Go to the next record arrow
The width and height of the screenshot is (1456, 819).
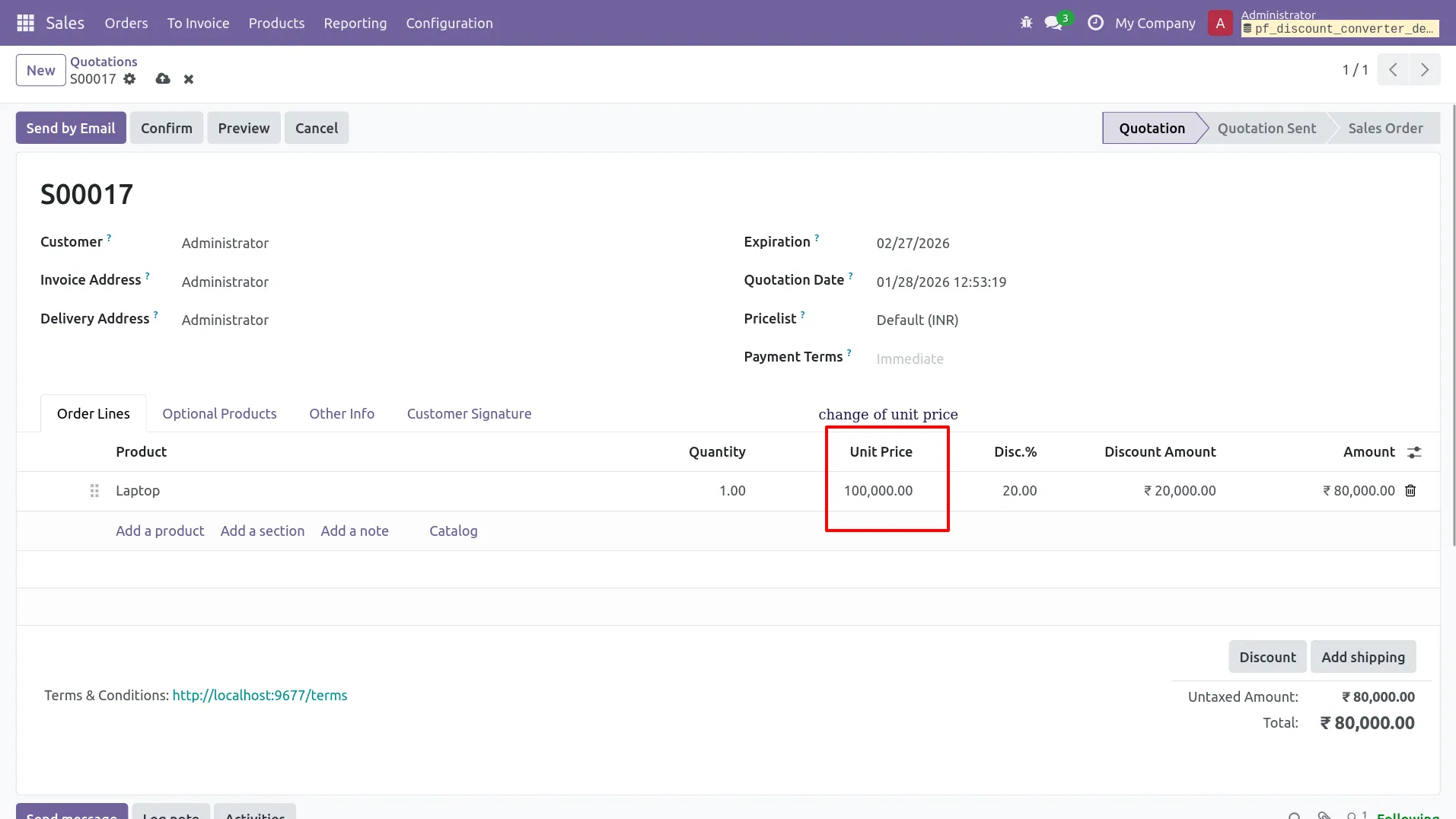[x=1425, y=70]
